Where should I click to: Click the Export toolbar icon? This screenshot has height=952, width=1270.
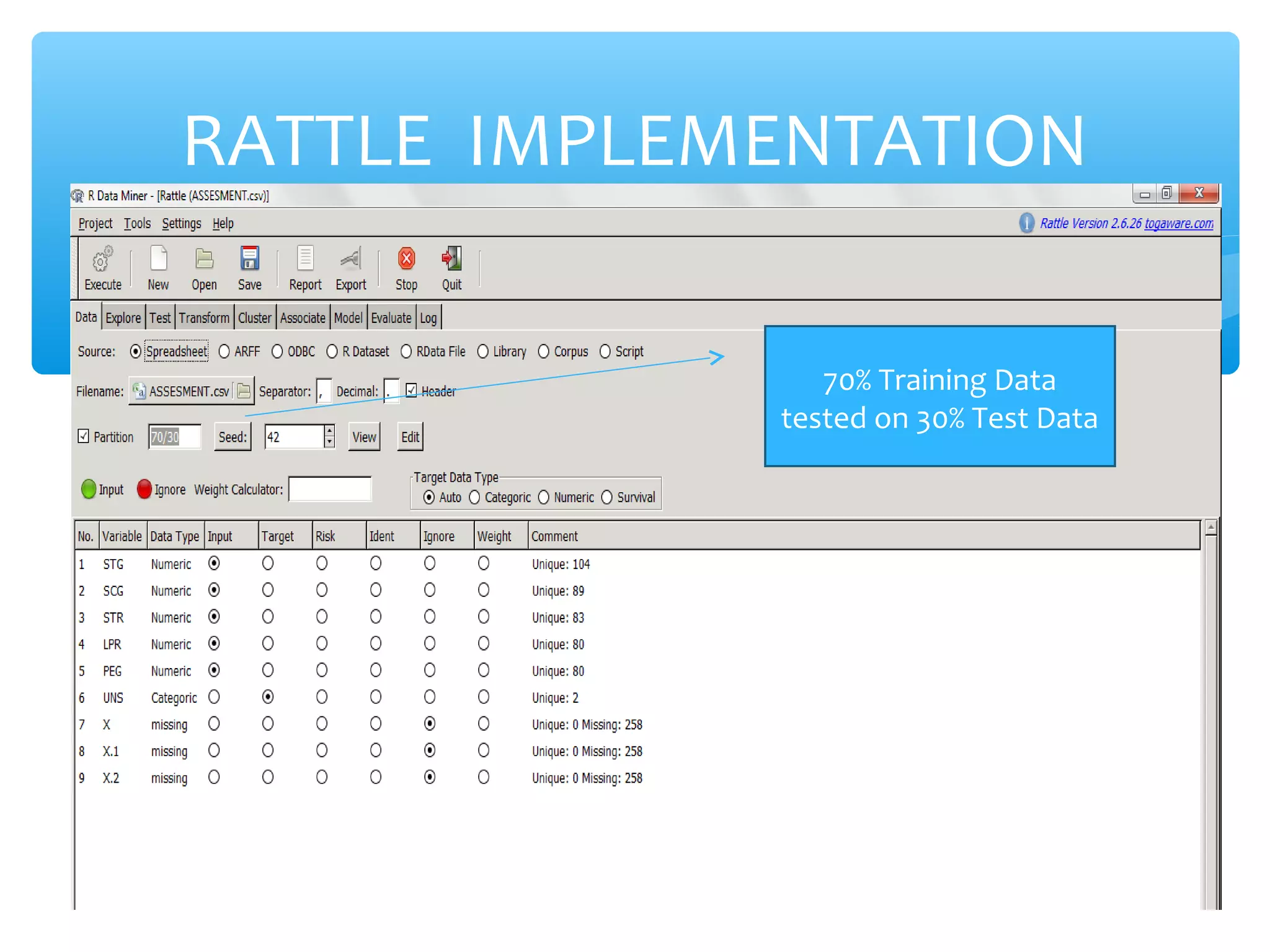click(351, 259)
